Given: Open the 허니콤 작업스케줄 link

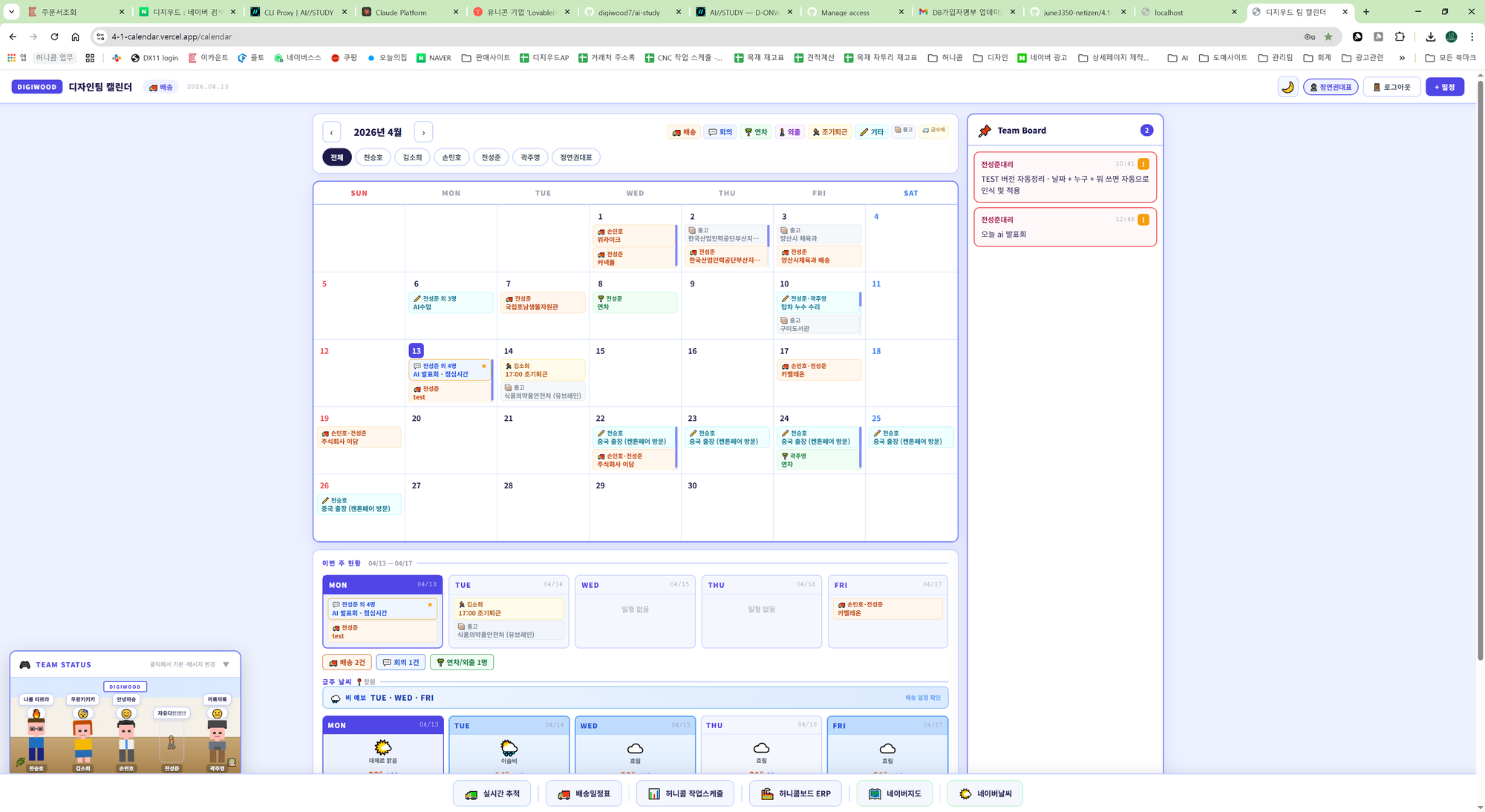Looking at the screenshot, I should (685, 793).
